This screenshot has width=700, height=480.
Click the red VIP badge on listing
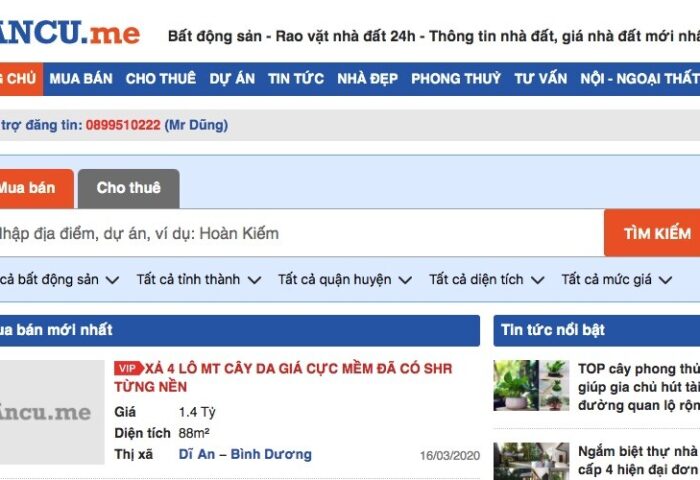[127, 369]
